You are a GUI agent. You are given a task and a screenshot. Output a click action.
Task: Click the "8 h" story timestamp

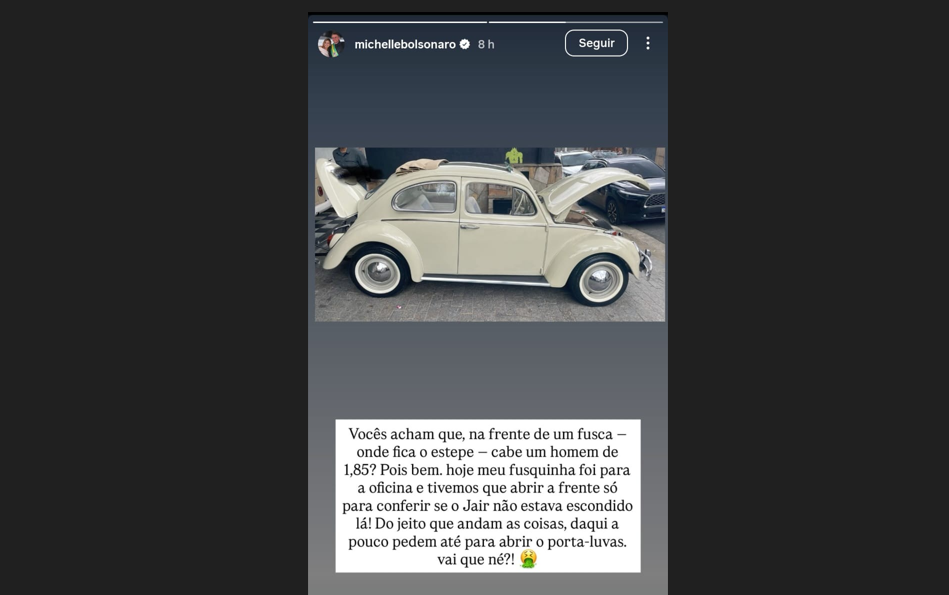tap(486, 44)
